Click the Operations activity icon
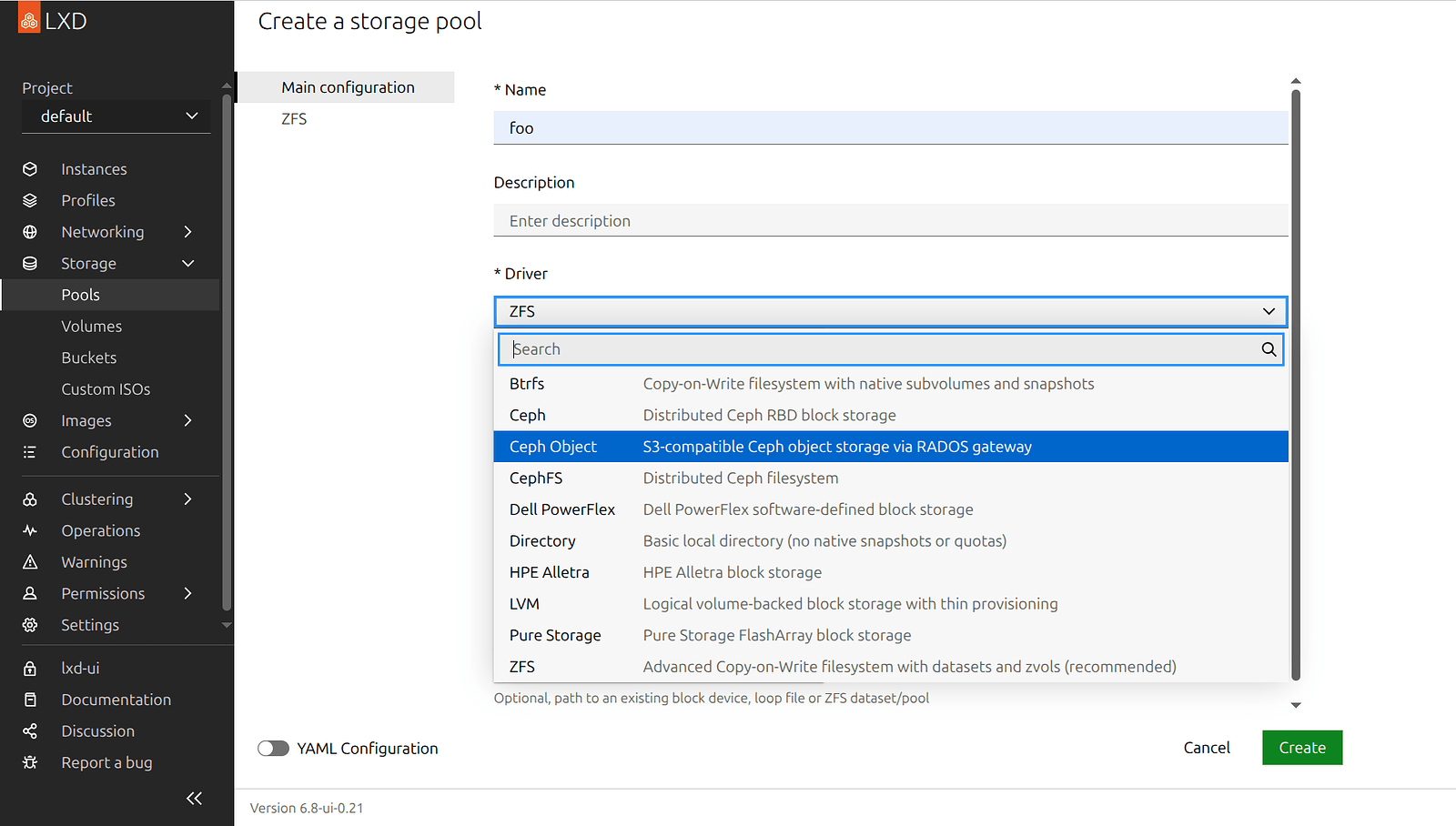 (x=30, y=530)
